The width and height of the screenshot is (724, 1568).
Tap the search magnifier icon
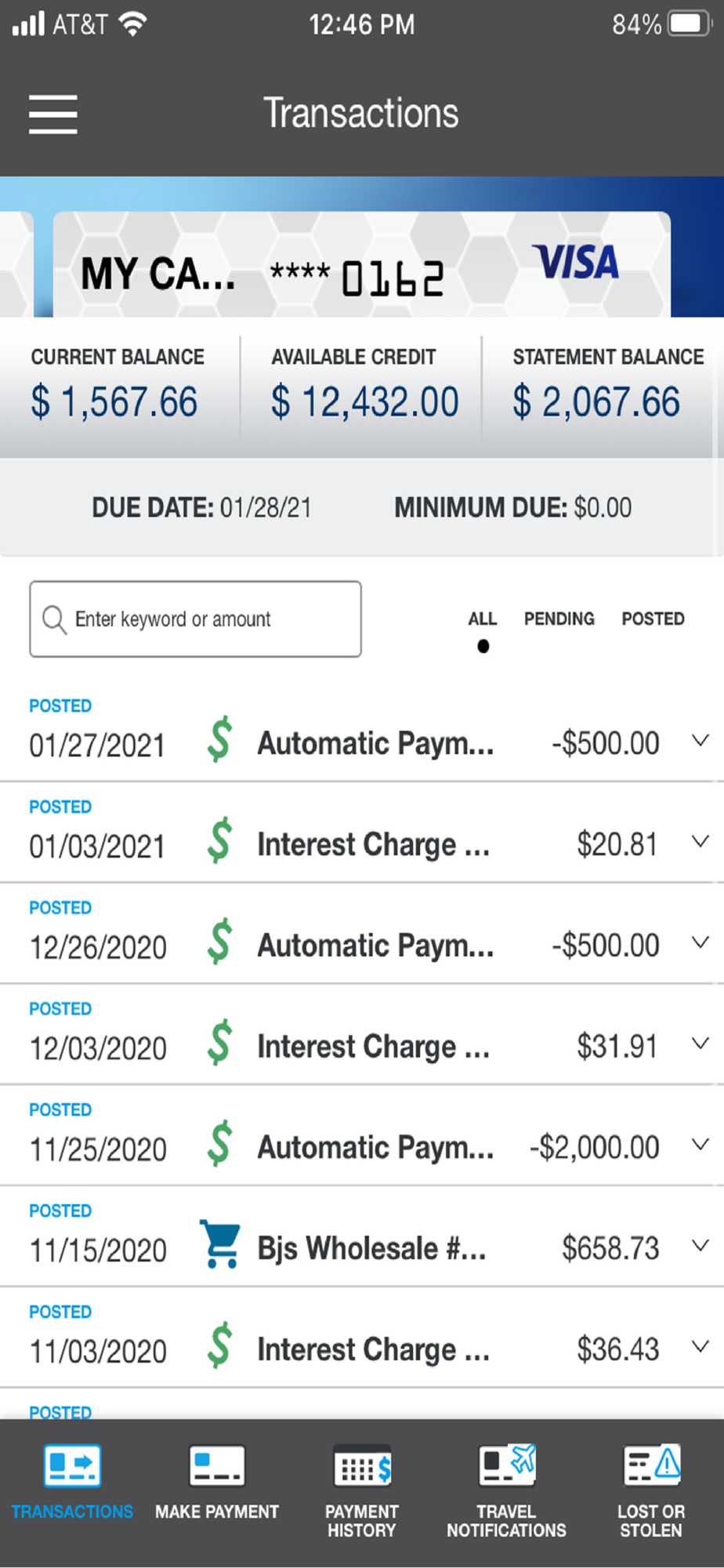[x=54, y=619]
